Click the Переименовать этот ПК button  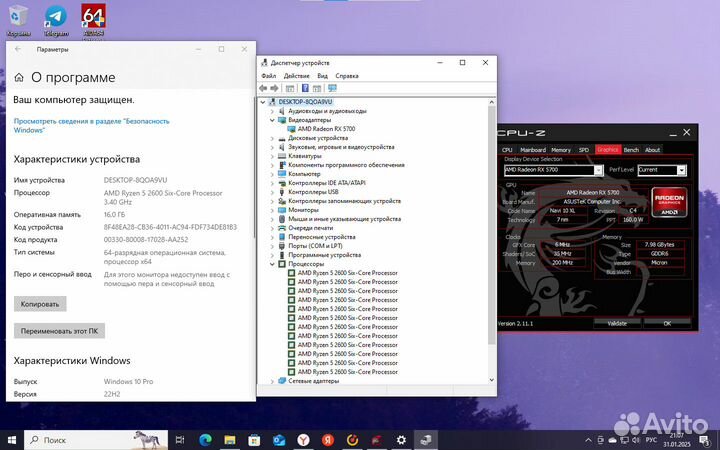tap(59, 331)
